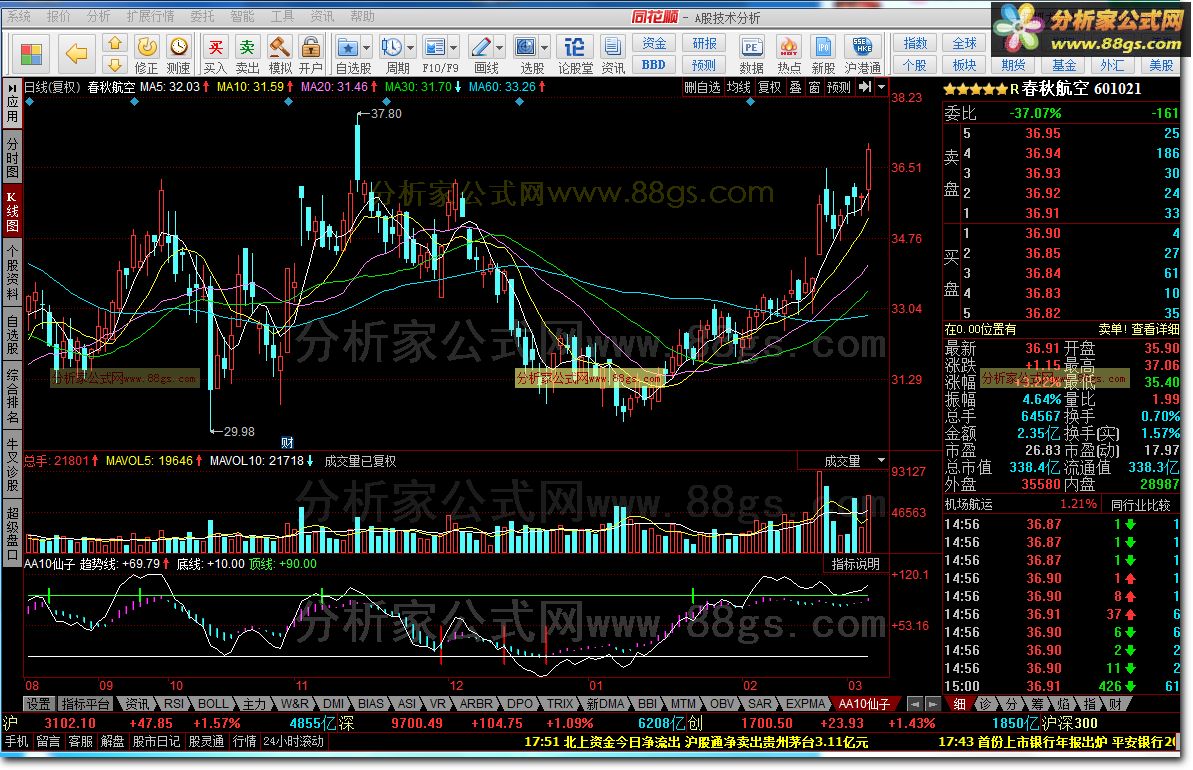1193x770 pixels.
Task: Click the 测速 speed test clock icon
Action: pos(179,47)
